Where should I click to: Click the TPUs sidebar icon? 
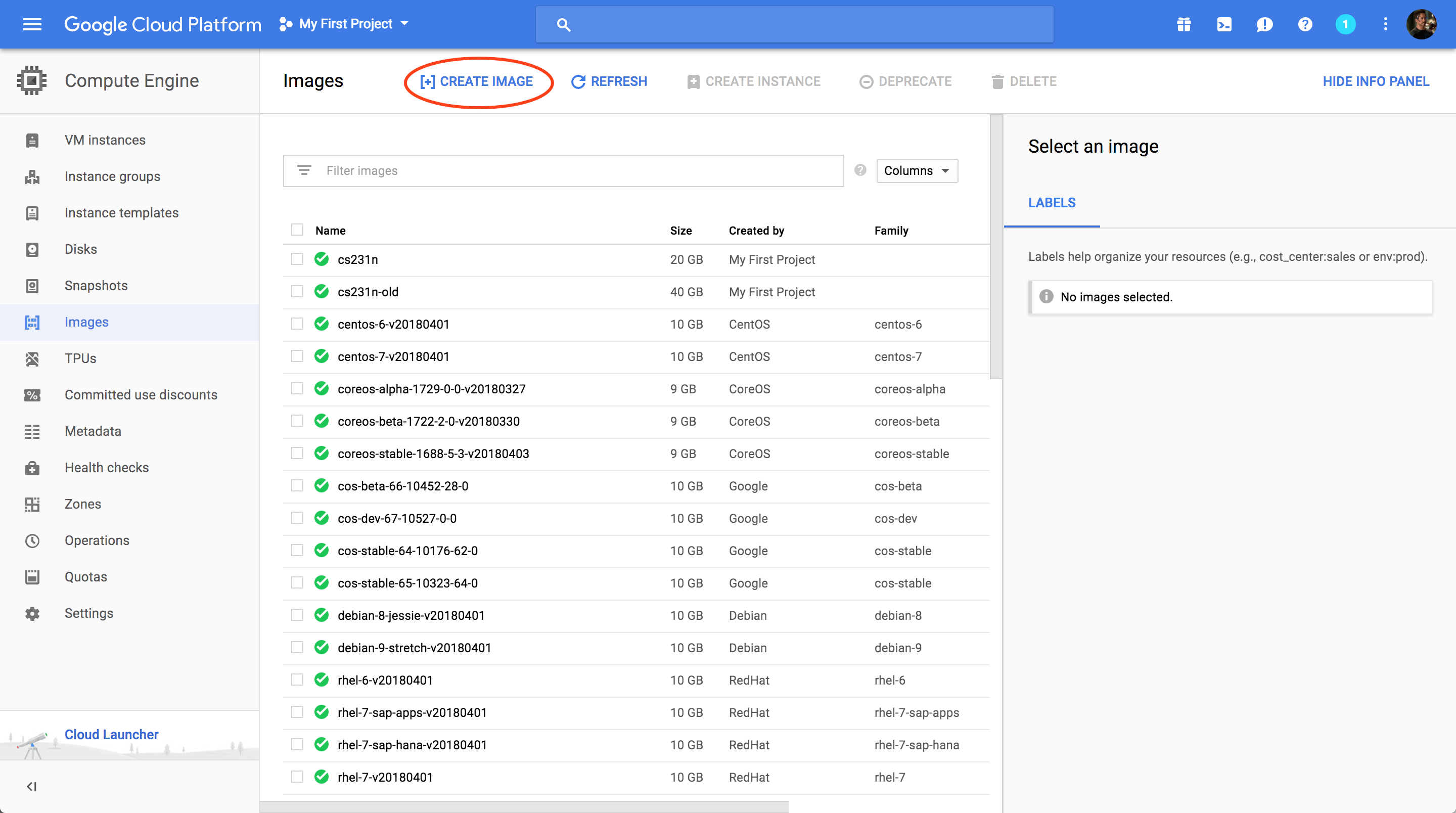(x=32, y=358)
